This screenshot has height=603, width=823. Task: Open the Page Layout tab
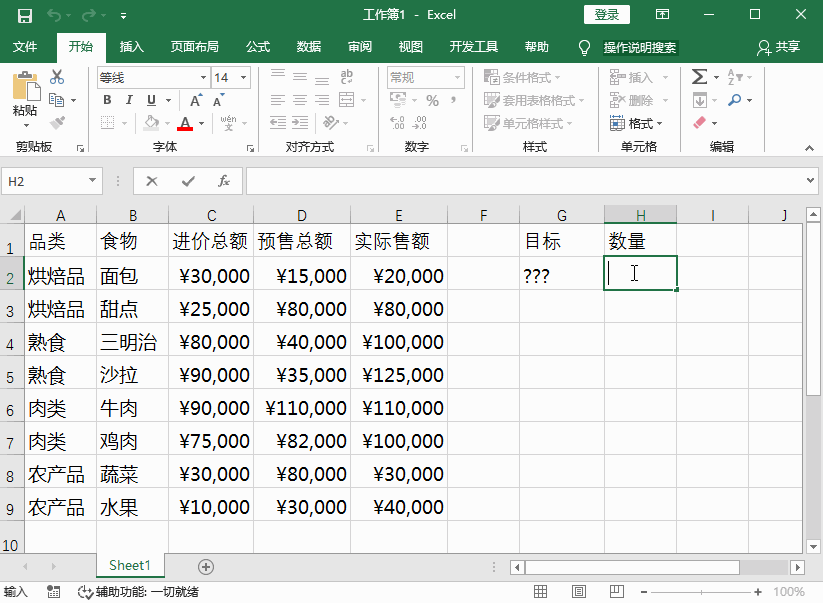coord(194,47)
